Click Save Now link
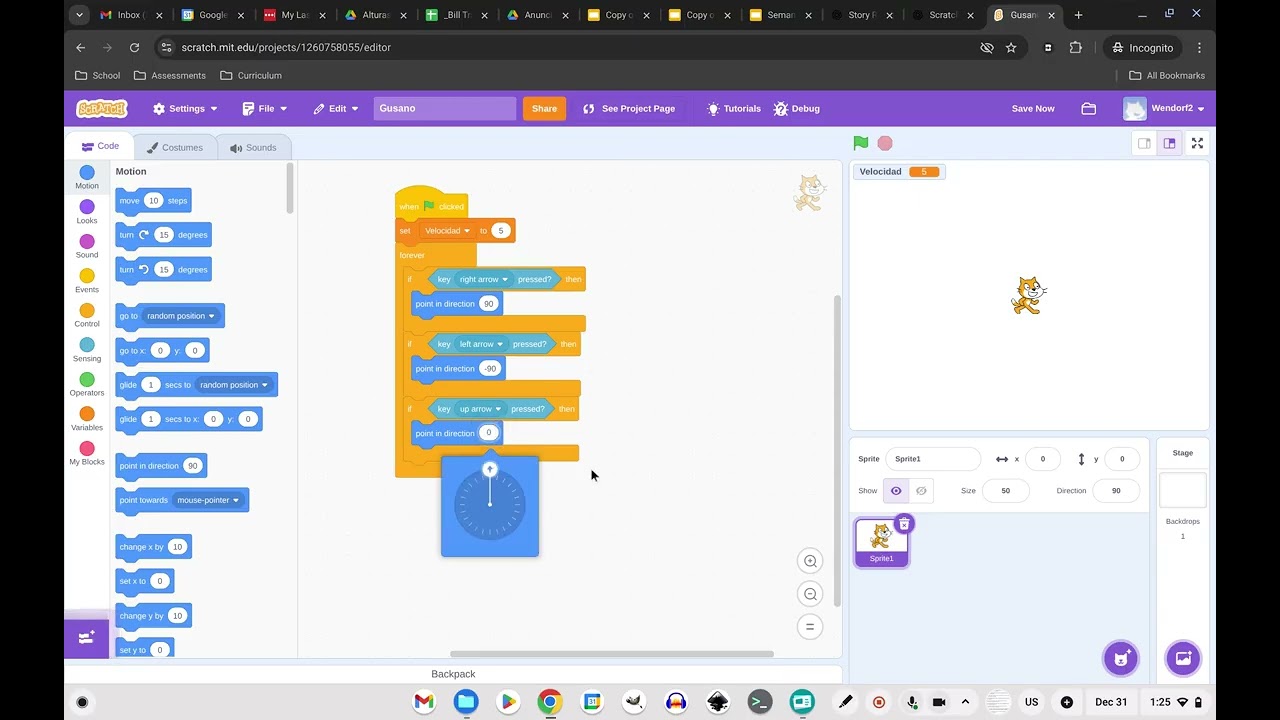Viewport: 1280px width, 720px height. click(x=1033, y=108)
